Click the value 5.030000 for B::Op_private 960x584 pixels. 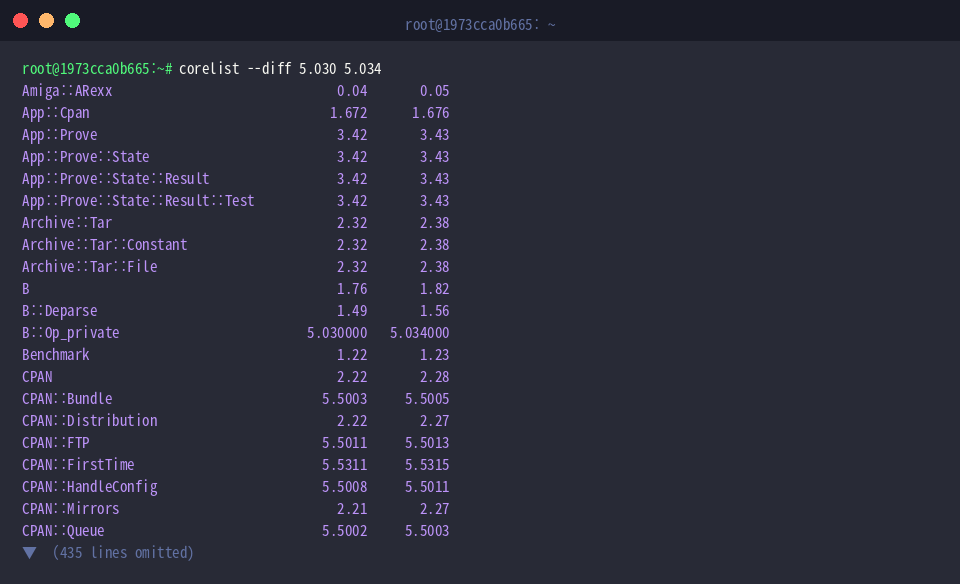point(337,333)
